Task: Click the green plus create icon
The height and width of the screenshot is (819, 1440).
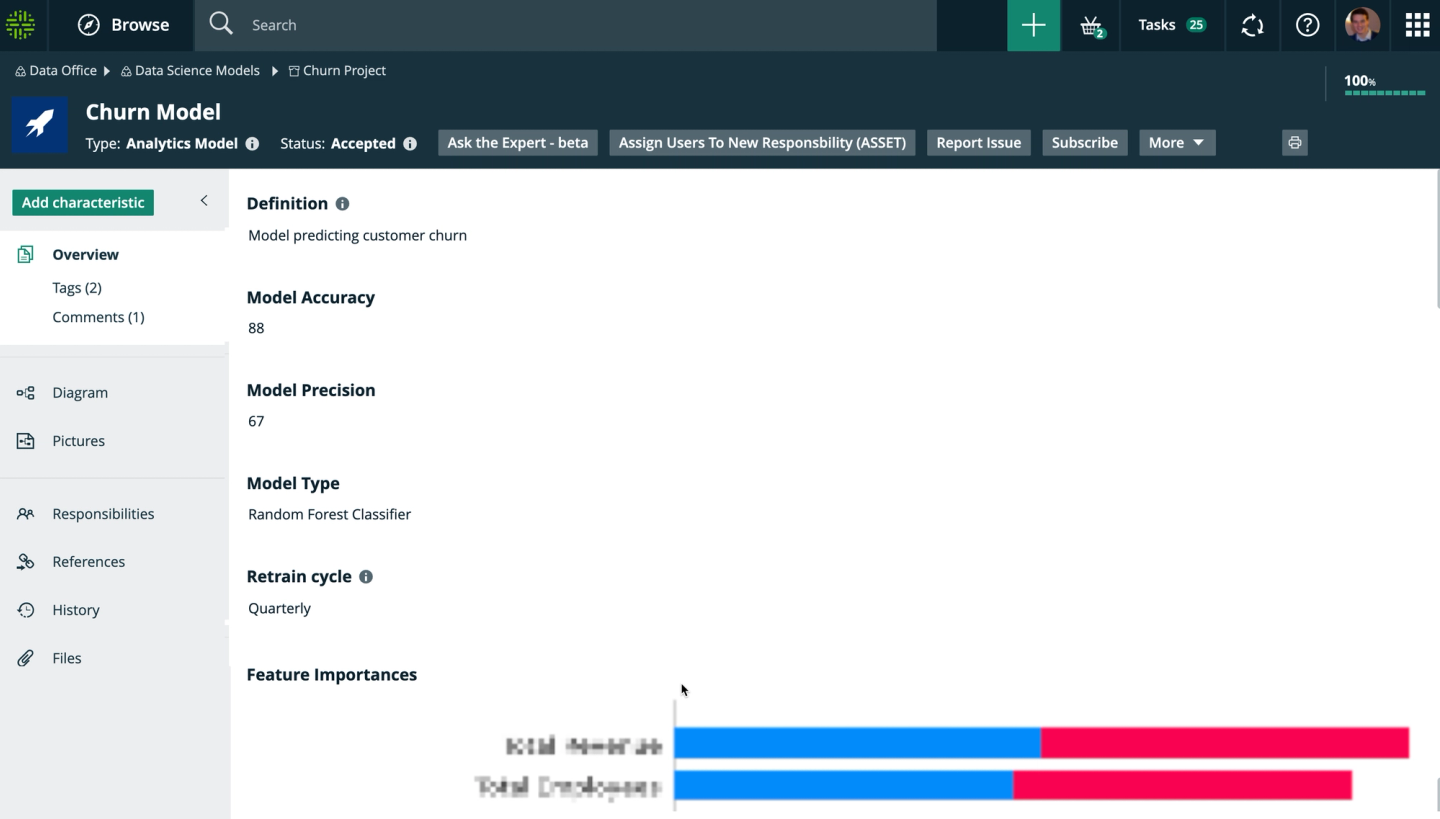Action: click(1033, 25)
